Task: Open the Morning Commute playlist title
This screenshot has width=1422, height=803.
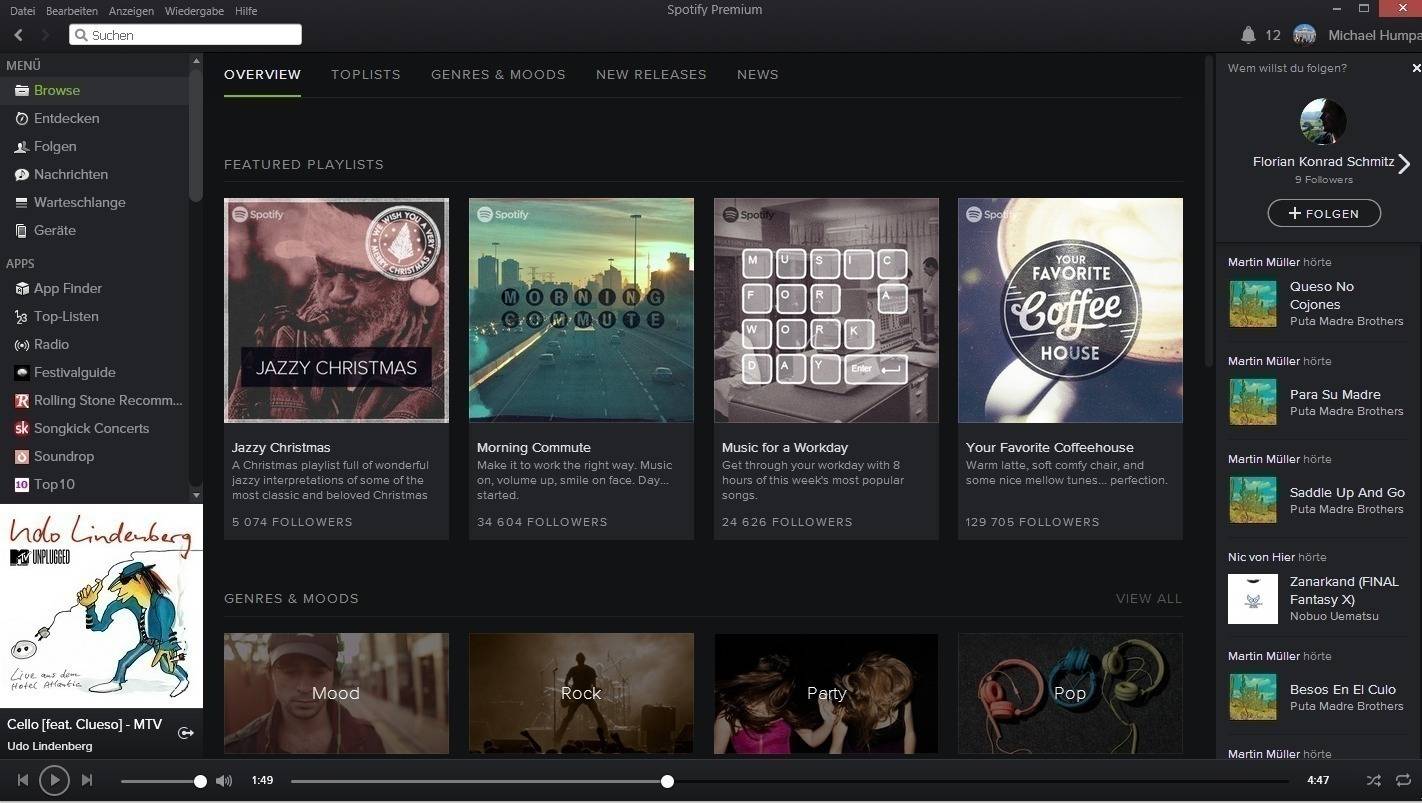Action: click(x=534, y=448)
